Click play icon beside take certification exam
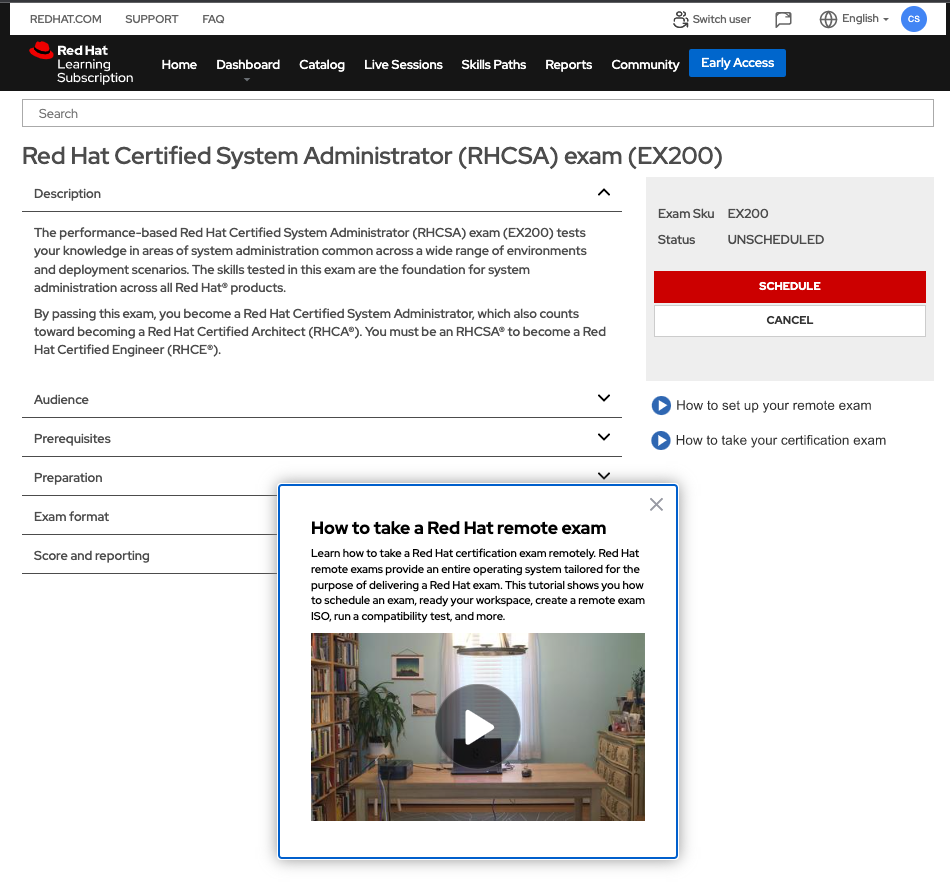The width and height of the screenshot is (950, 893). coord(661,440)
